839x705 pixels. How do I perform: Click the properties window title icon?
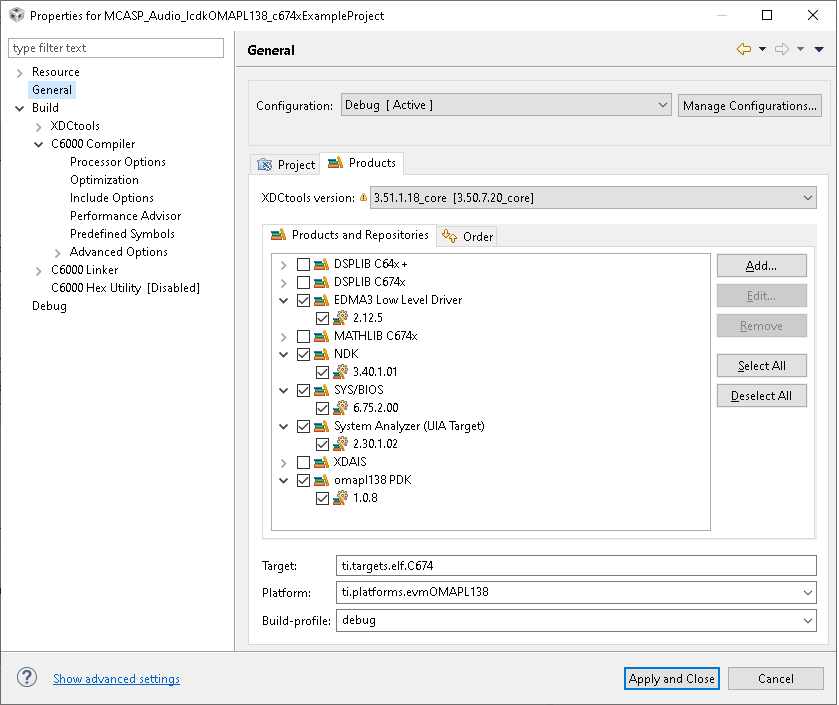(17, 15)
